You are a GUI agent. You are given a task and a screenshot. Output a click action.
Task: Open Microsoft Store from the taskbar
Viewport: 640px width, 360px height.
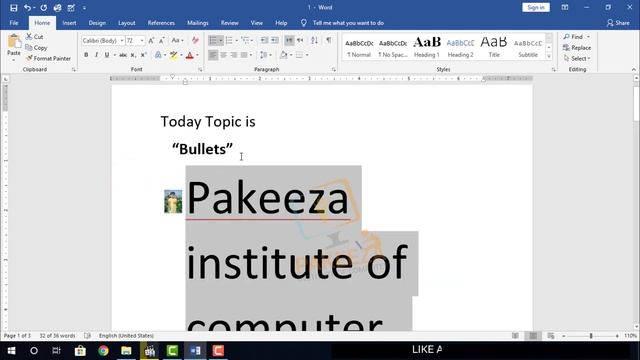(x=80, y=351)
